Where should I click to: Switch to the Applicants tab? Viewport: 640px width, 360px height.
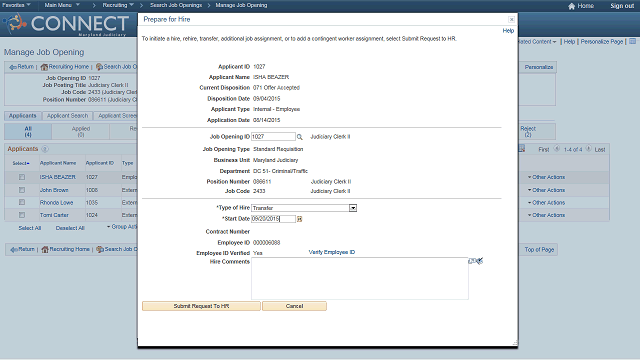(x=23, y=116)
